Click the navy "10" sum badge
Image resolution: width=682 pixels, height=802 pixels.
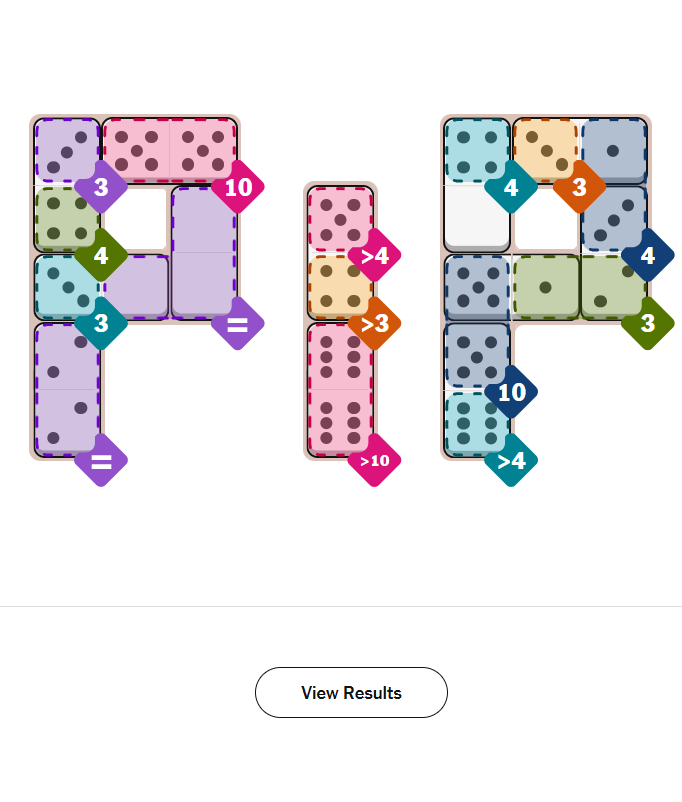coord(511,392)
